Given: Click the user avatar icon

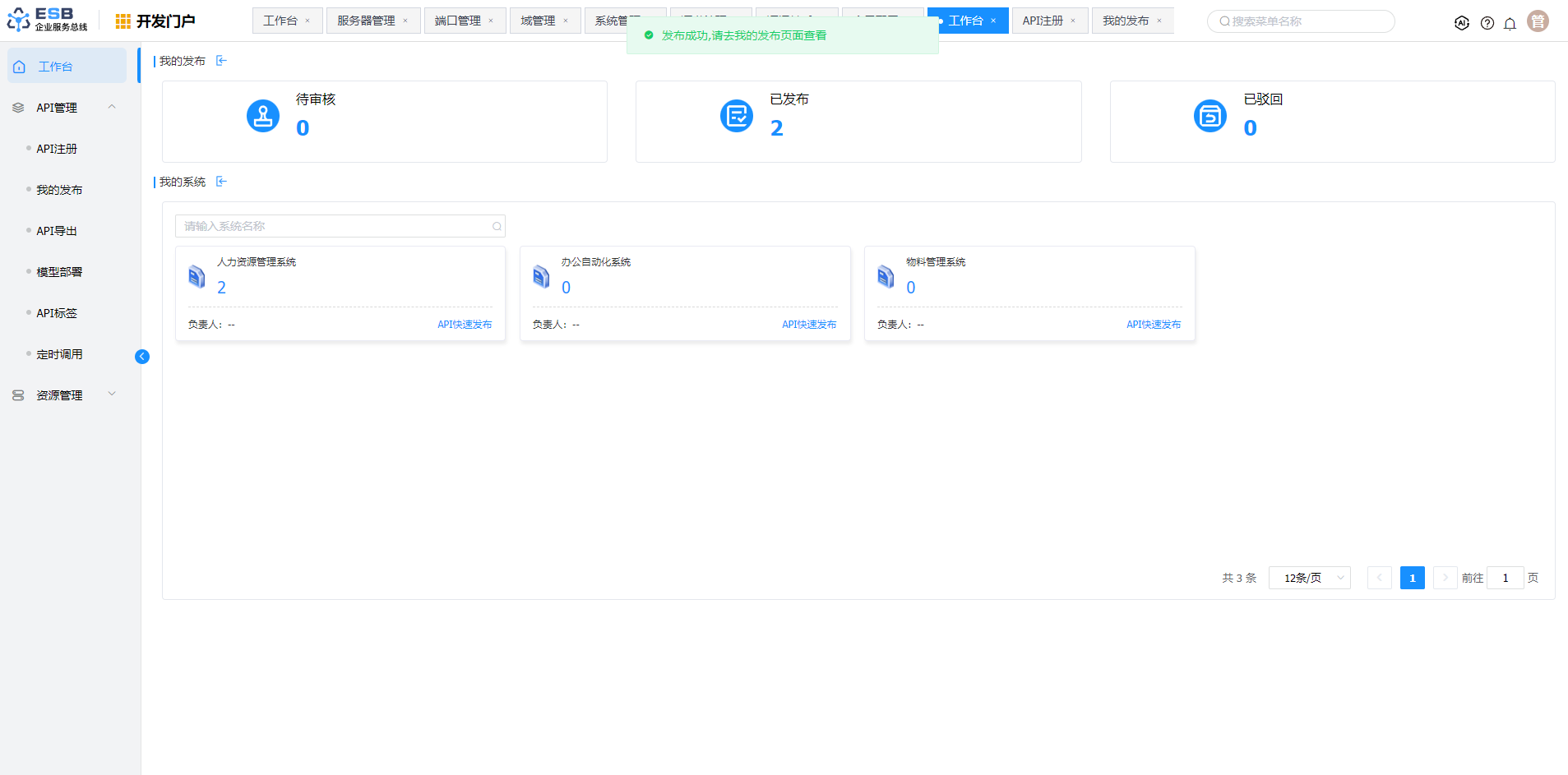Looking at the screenshot, I should [x=1538, y=21].
